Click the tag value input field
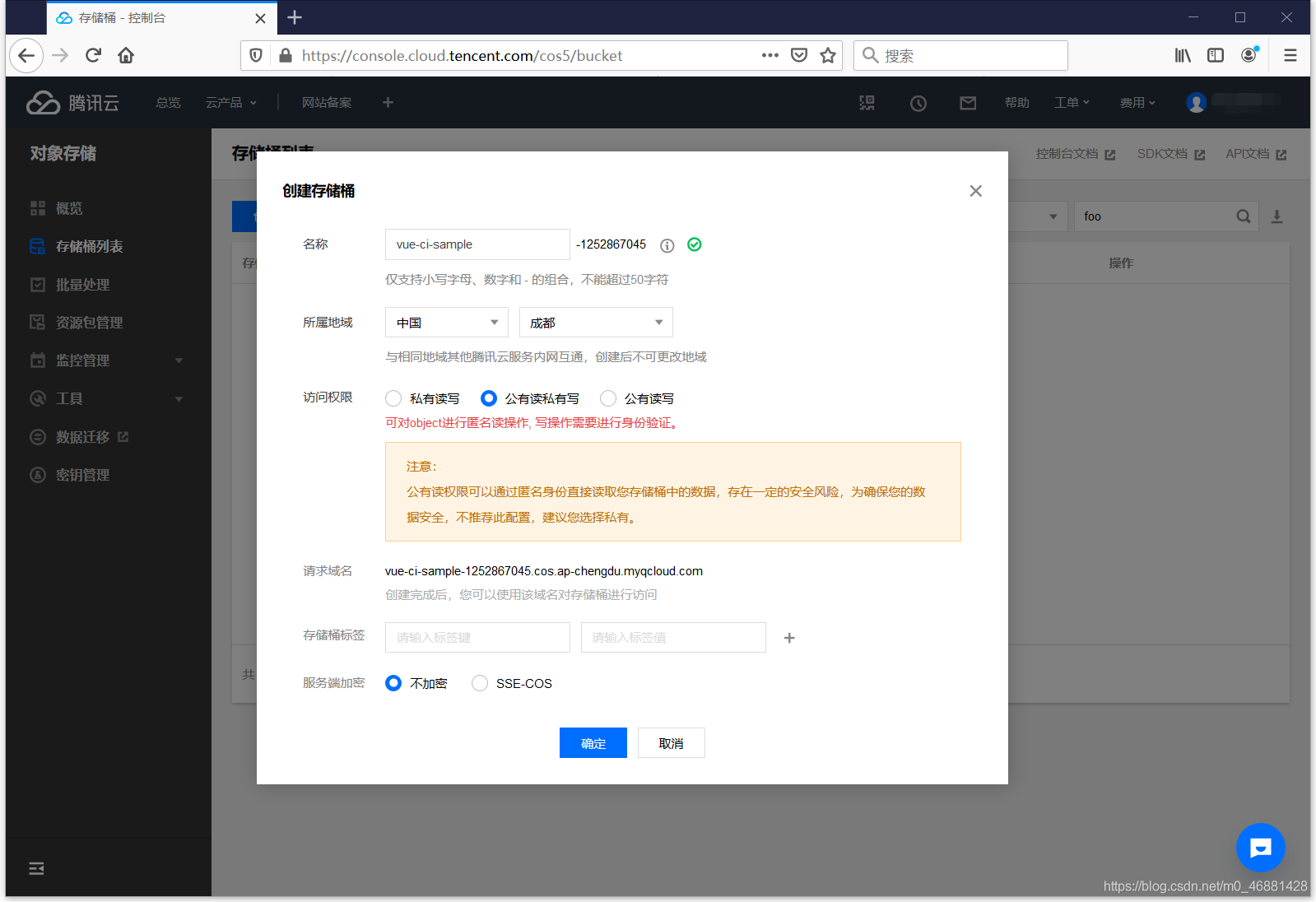 (x=673, y=638)
